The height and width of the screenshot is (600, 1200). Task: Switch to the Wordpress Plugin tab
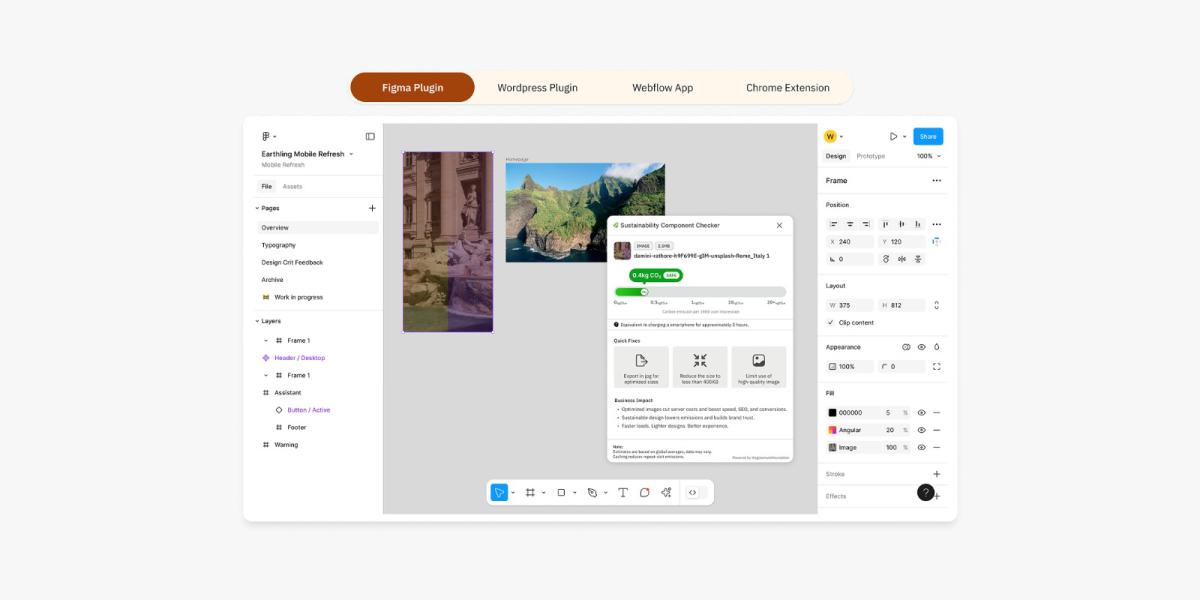pyautogui.click(x=537, y=88)
